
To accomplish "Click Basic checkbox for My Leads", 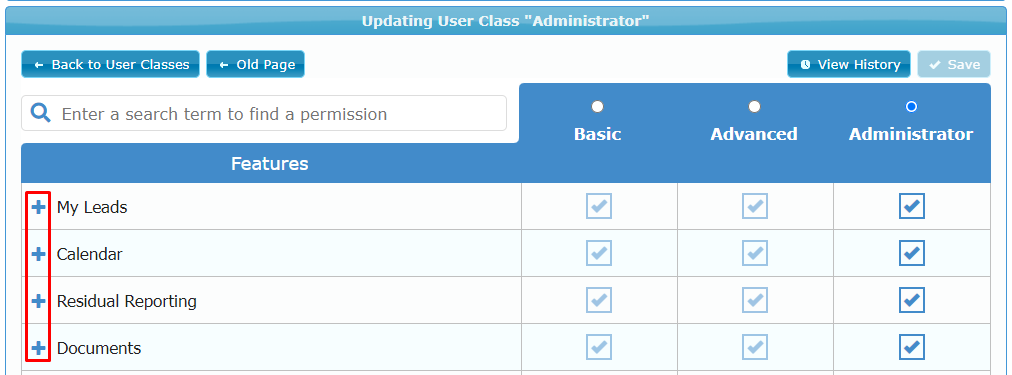I will tap(599, 207).
